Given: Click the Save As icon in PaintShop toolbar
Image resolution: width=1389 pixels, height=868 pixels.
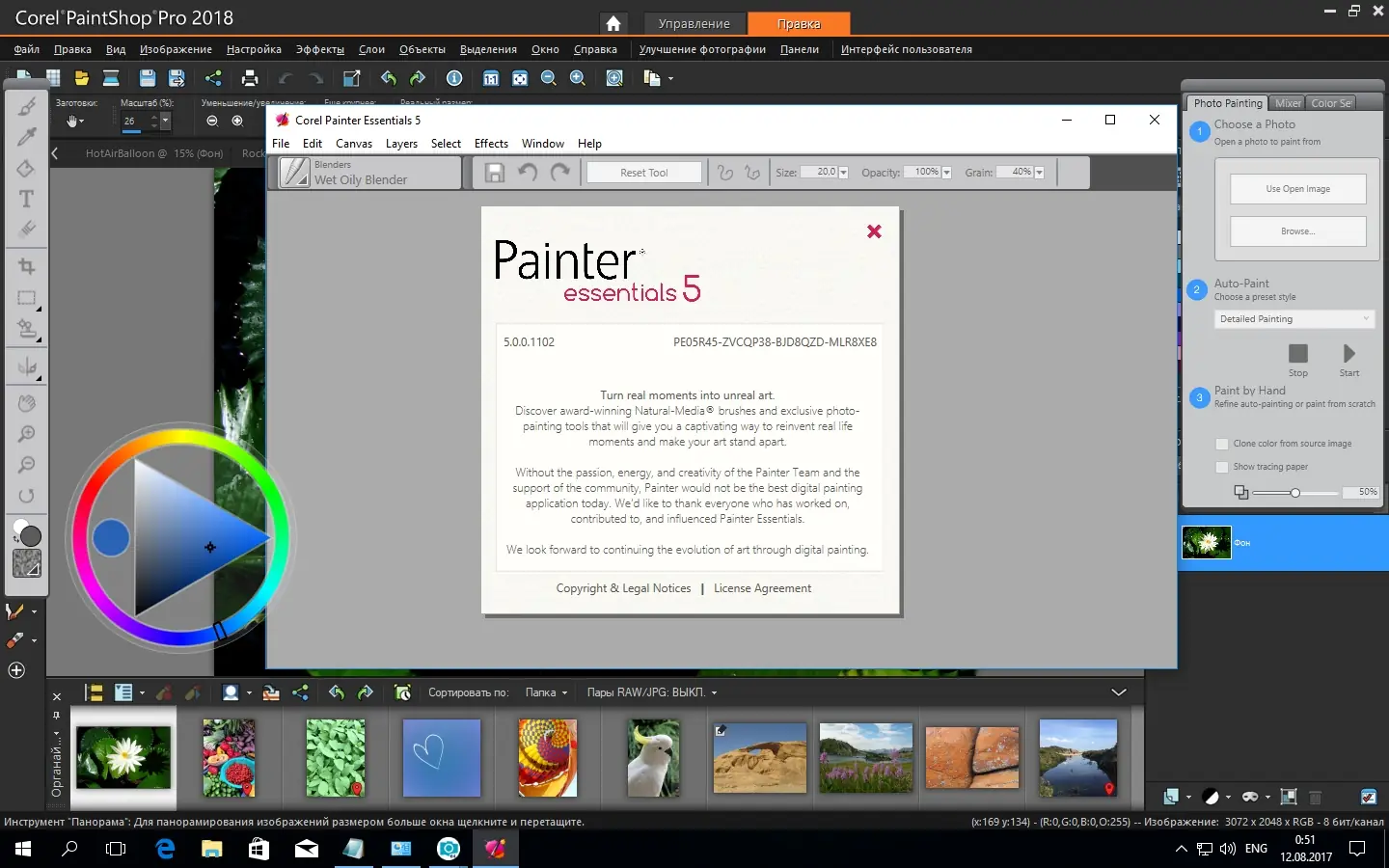Looking at the screenshot, I should (177, 78).
